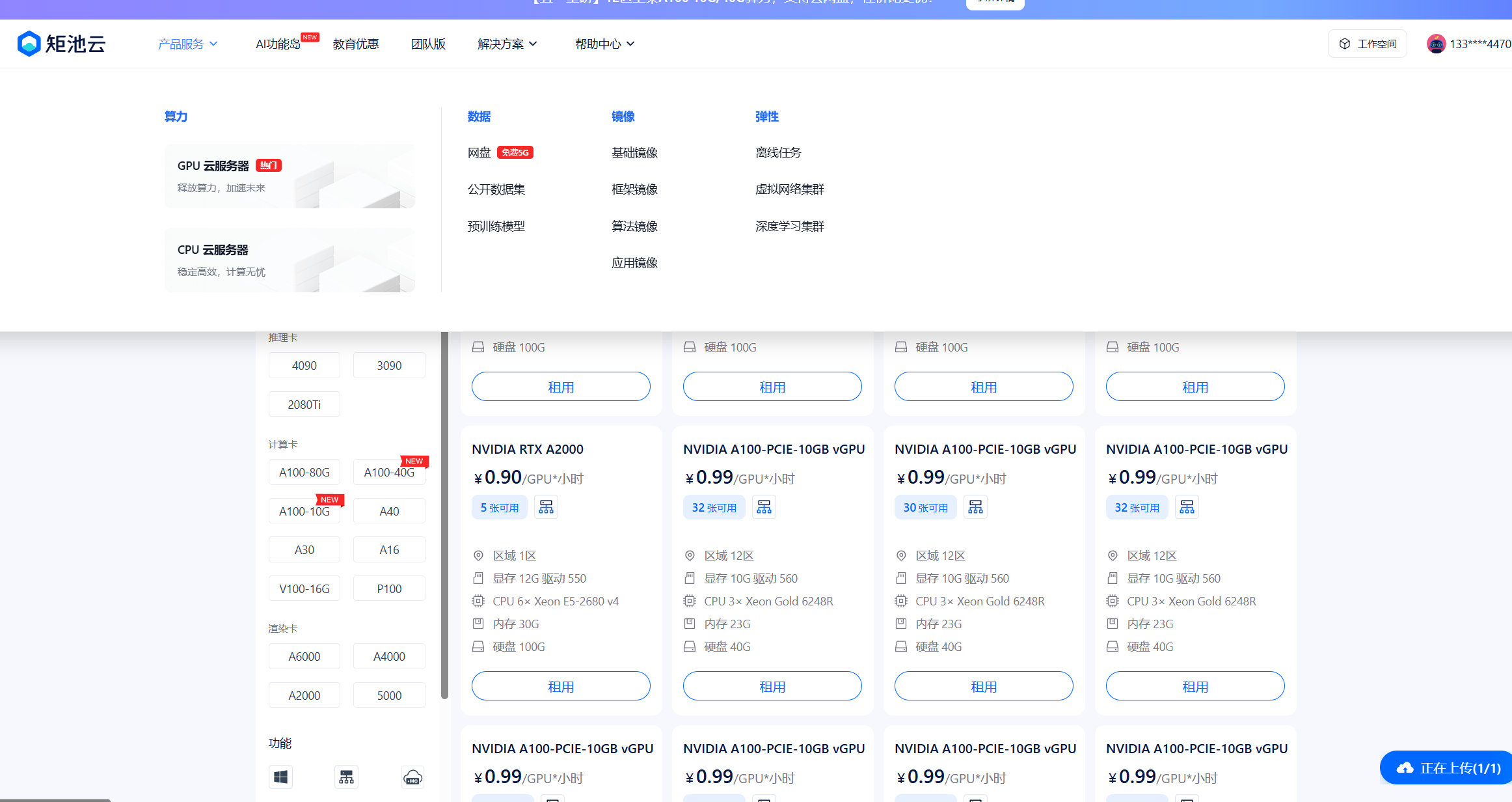Click the 热门 badge on GPU 云服务器
This screenshot has width=1512, height=802.
(x=268, y=165)
